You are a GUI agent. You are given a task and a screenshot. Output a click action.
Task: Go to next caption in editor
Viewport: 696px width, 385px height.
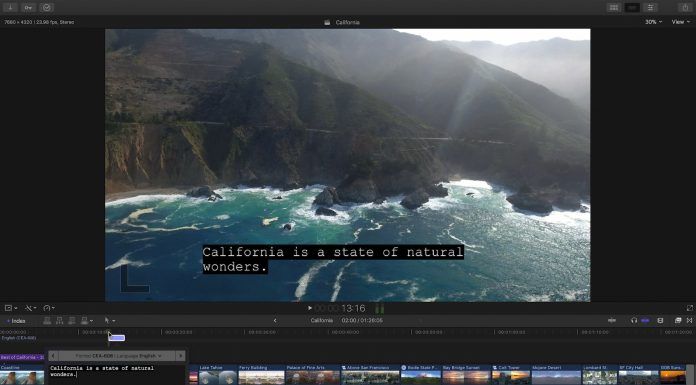tap(180, 356)
